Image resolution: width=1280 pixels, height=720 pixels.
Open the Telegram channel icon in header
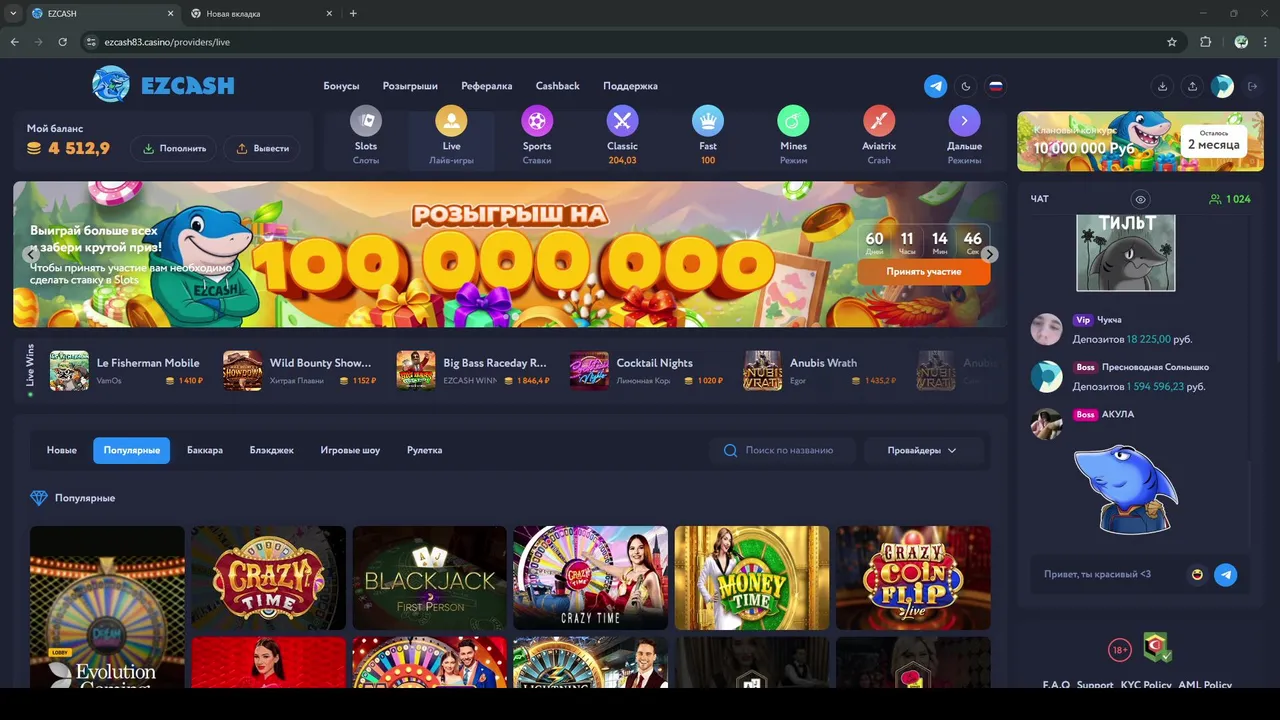click(x=936, y=86)
